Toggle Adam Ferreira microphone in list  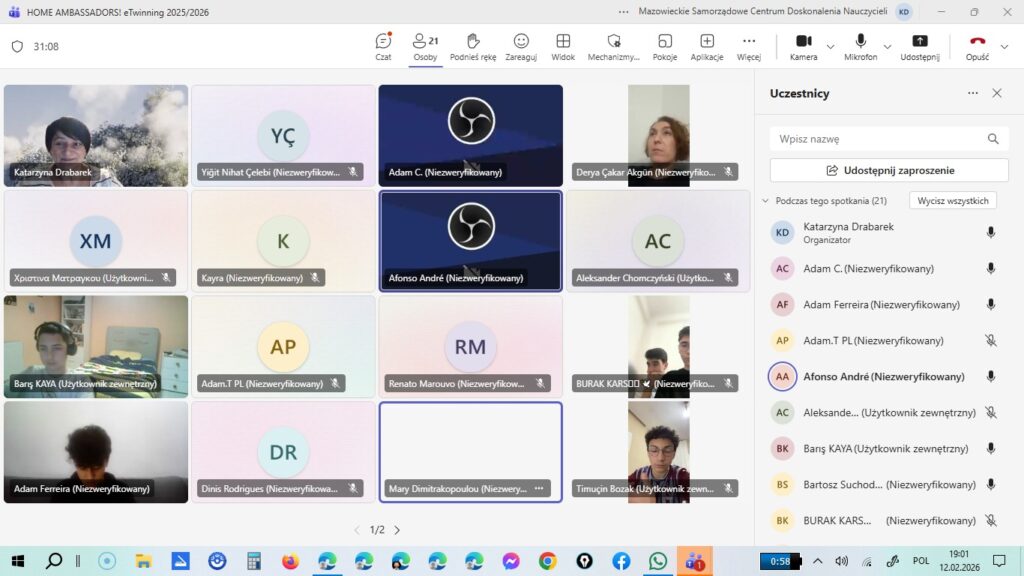pos(991,304)
